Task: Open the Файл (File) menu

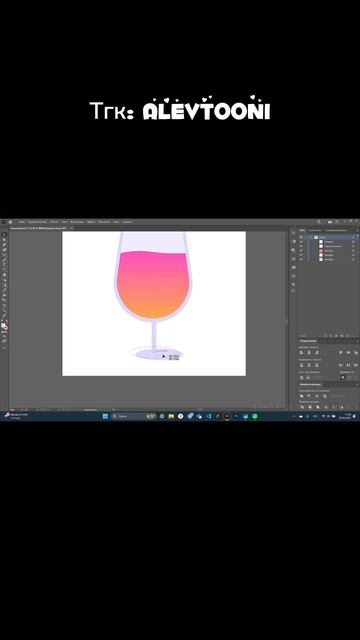Action: coord(21,222)
